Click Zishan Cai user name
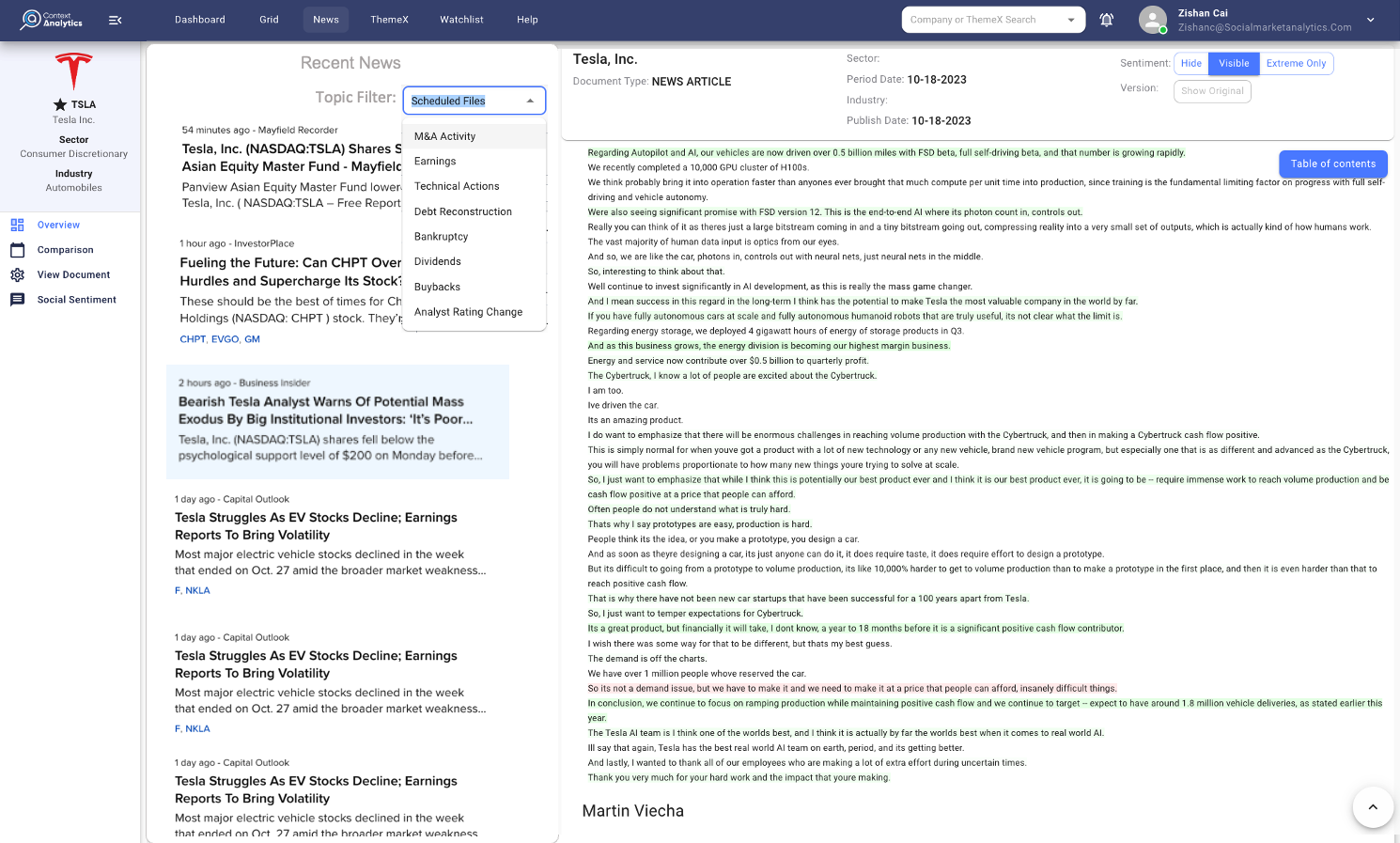This screenshot has width=1400, height=843. tap(1203, 13)
